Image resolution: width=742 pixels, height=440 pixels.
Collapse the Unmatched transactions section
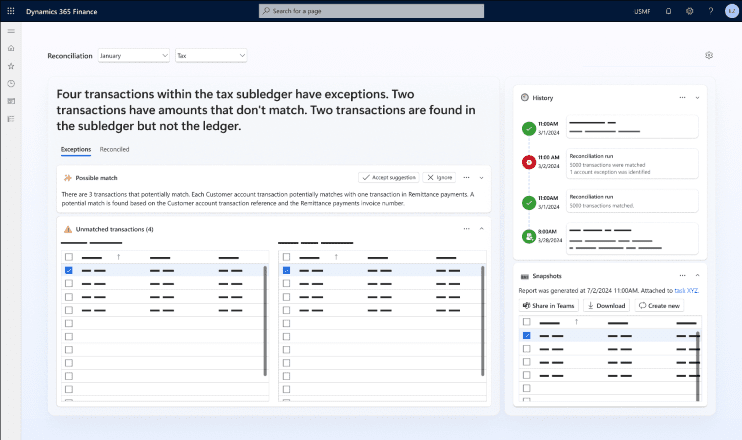482,229
